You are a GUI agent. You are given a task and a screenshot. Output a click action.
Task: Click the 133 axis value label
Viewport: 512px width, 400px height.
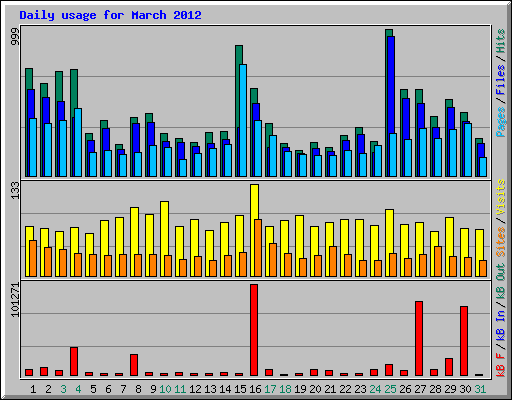[15, 191]
